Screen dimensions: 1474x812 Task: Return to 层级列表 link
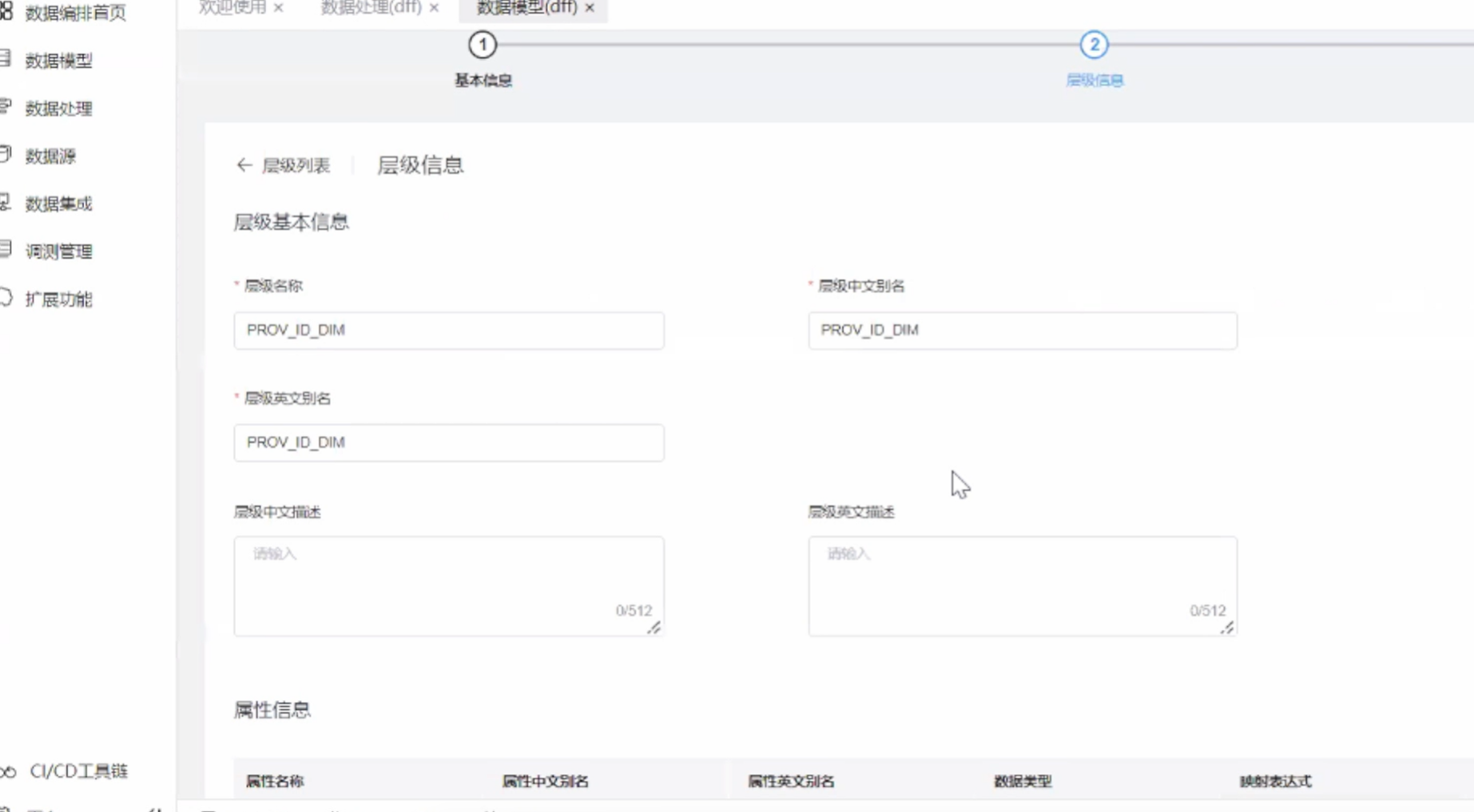[296, 165]
